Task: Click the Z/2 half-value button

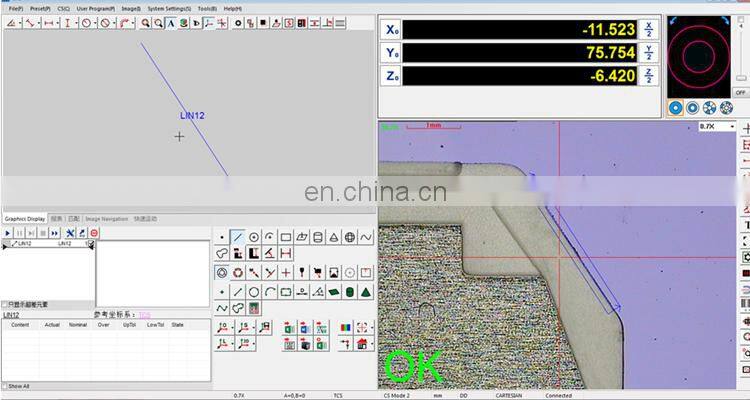Action: tap(649, 76)
